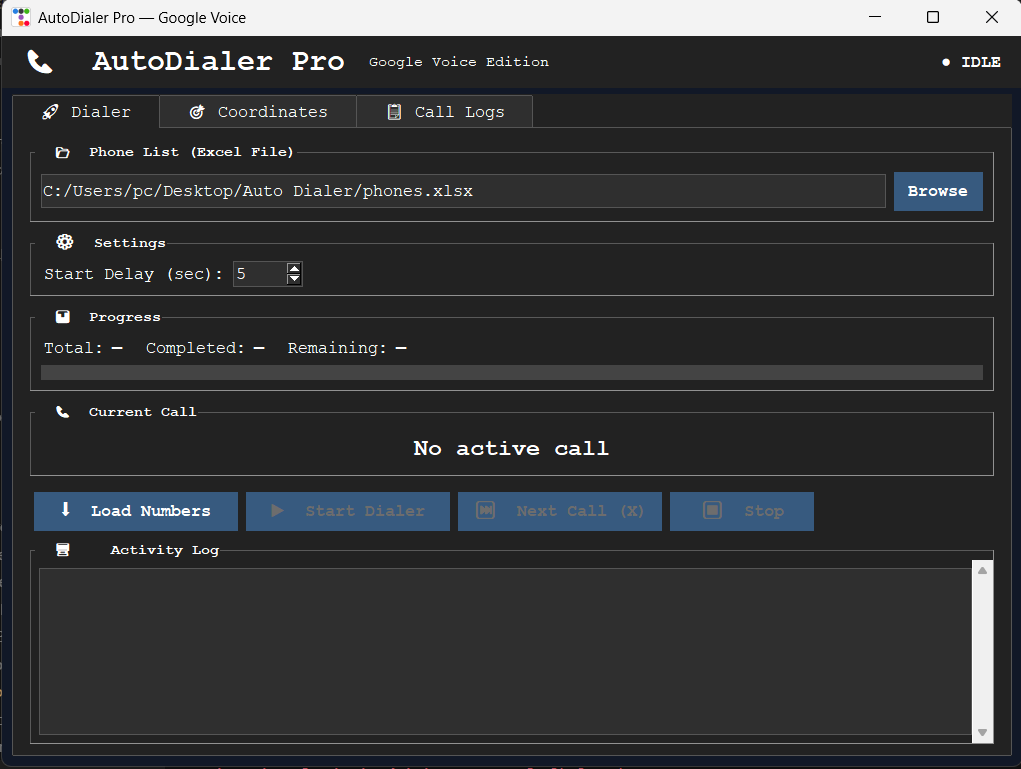Click the folder icon beside Phone List

click(63, 152)
